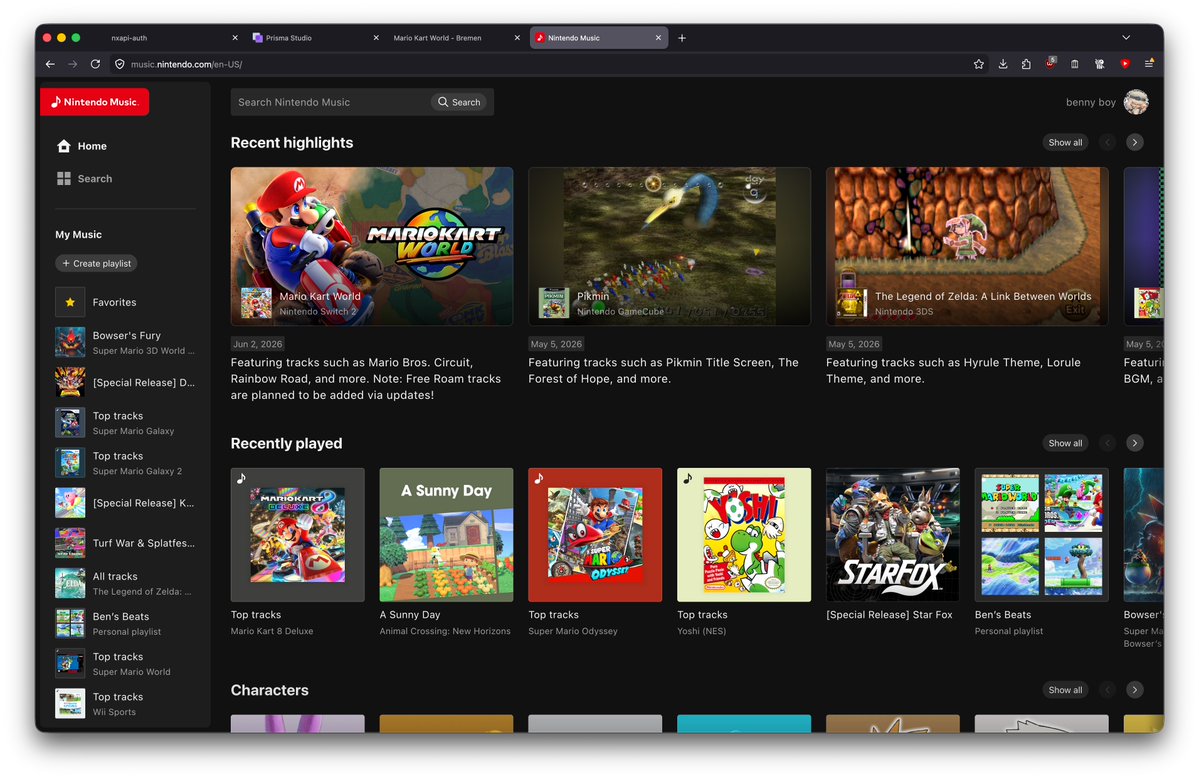1199x779 pixels.
Task: Open the Star Fox Special Release cover
Action: coord(892,534)
